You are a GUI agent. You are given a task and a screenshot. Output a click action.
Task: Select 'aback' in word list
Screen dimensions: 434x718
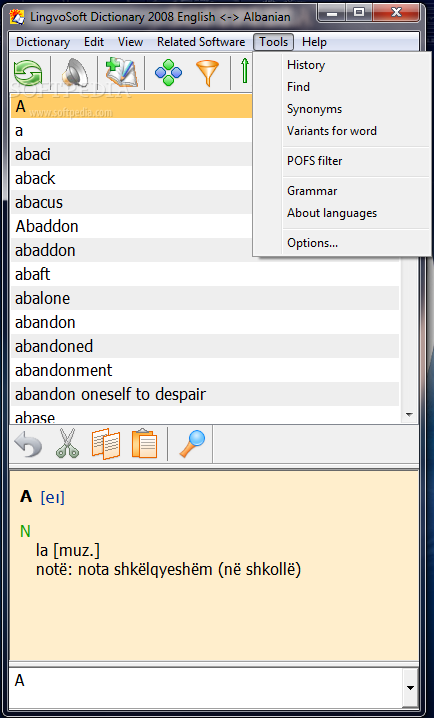pos(131,178)
